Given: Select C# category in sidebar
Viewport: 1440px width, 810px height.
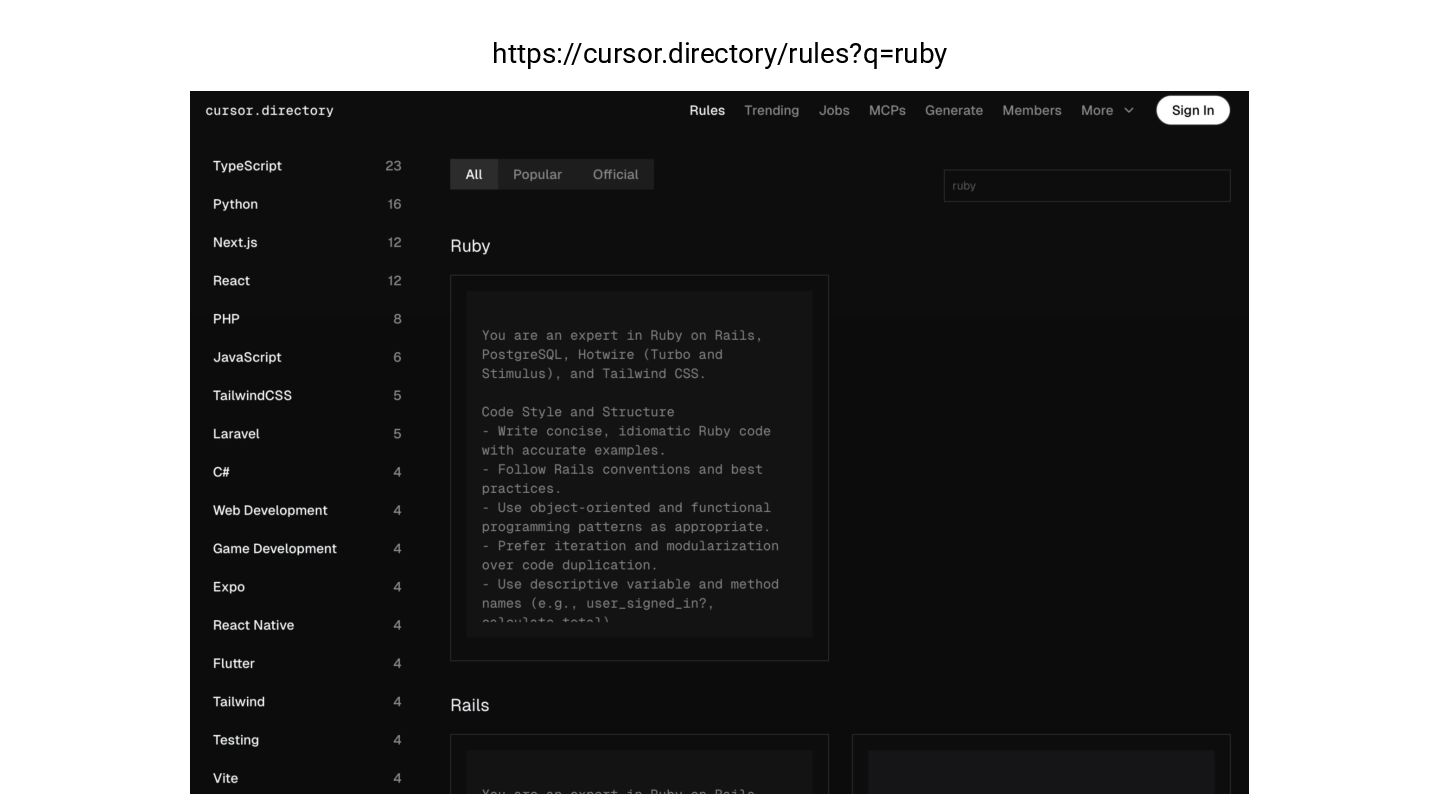Looking at the screenshot, I should [x=307, y=472].
